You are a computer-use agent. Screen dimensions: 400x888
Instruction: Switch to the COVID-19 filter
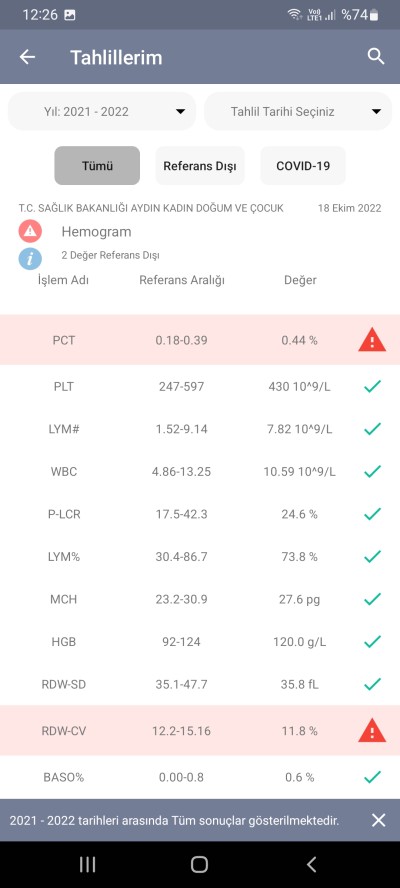click(x=303, y=166)
